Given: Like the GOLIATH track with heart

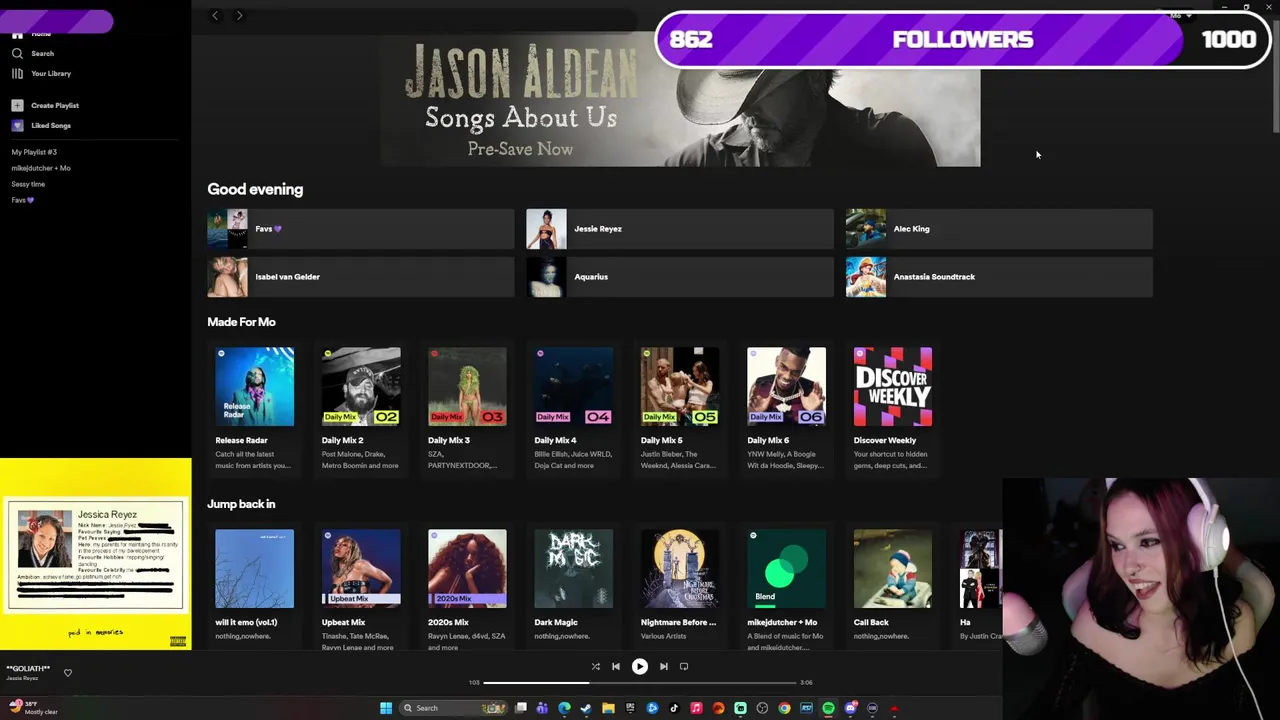Looking at the screenshot, I should tap(68, 673).
